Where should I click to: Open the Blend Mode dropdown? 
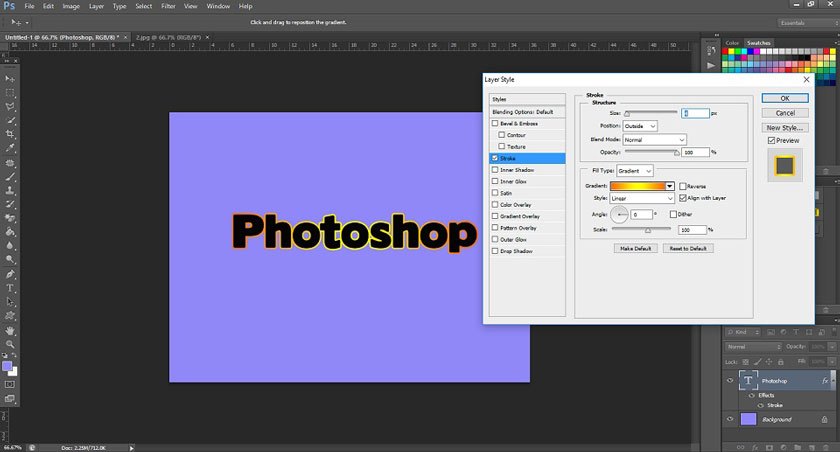tap(655, 140)
